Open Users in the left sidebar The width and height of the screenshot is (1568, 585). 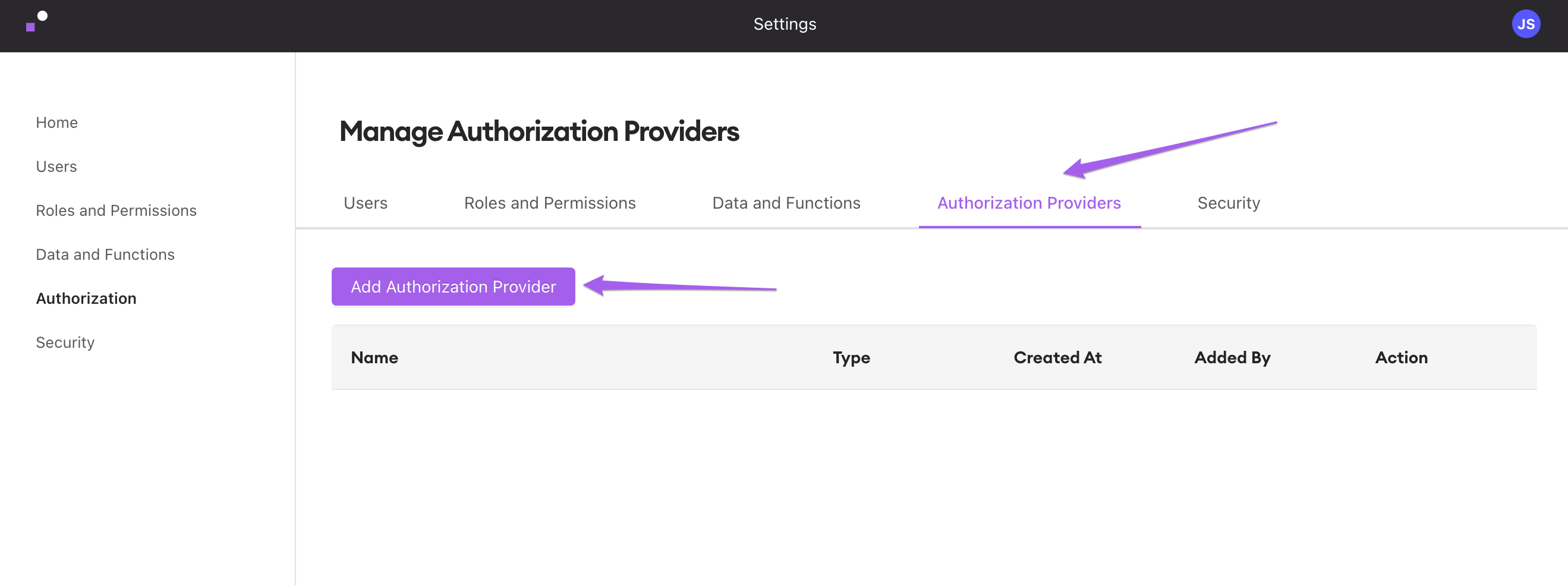[x=56, y=166]
